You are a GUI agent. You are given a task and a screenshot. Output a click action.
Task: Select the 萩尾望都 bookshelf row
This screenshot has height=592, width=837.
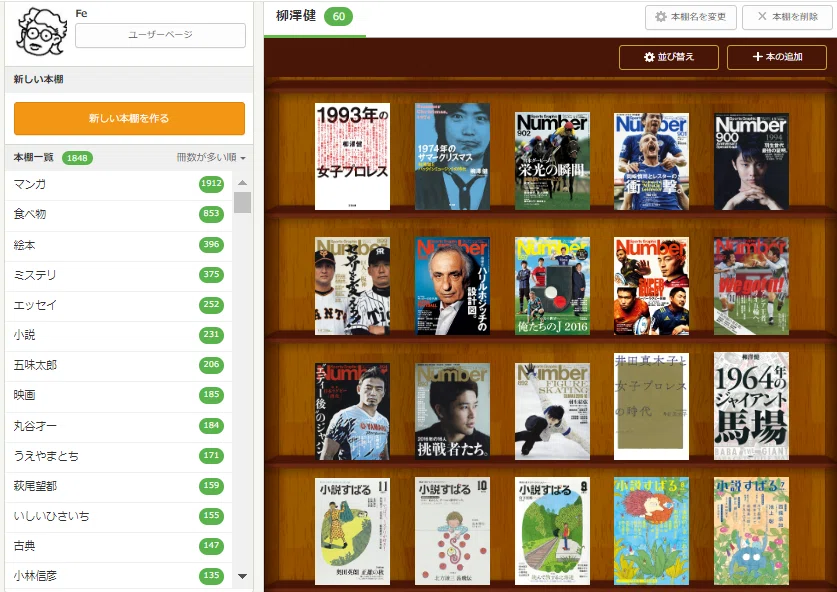119,486
